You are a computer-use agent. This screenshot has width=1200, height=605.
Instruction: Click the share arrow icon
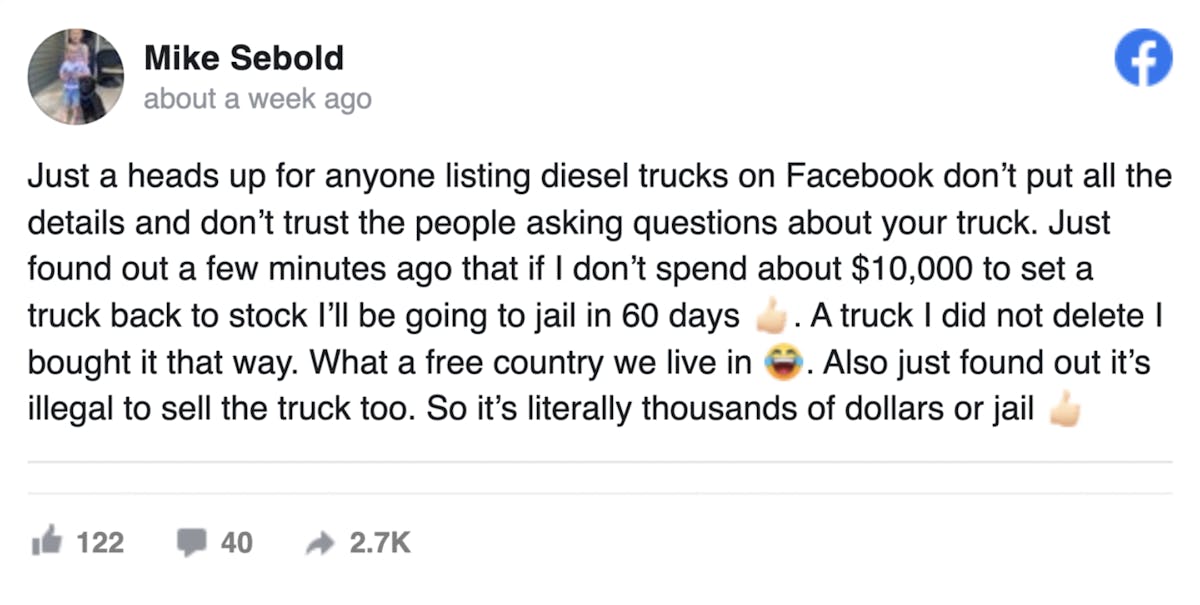point(320,542)
